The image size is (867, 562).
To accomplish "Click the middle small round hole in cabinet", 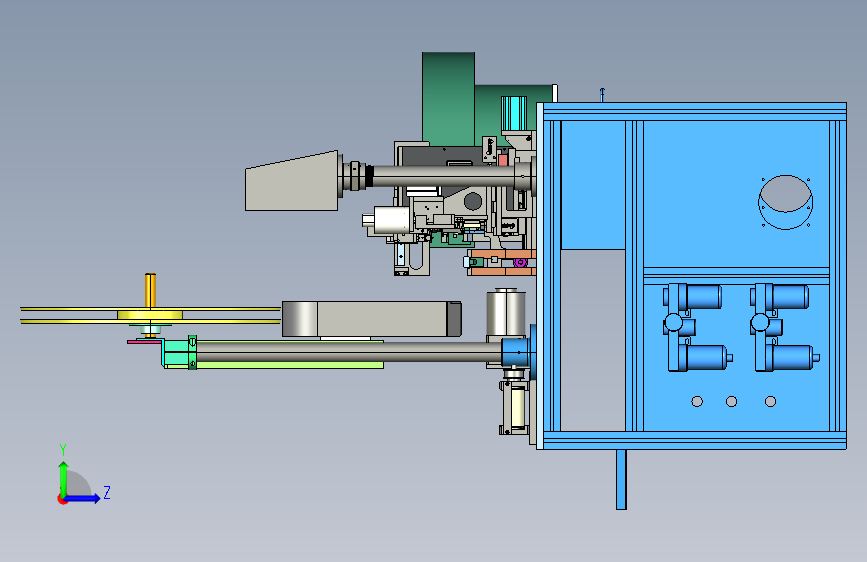I will pos(731,401).
